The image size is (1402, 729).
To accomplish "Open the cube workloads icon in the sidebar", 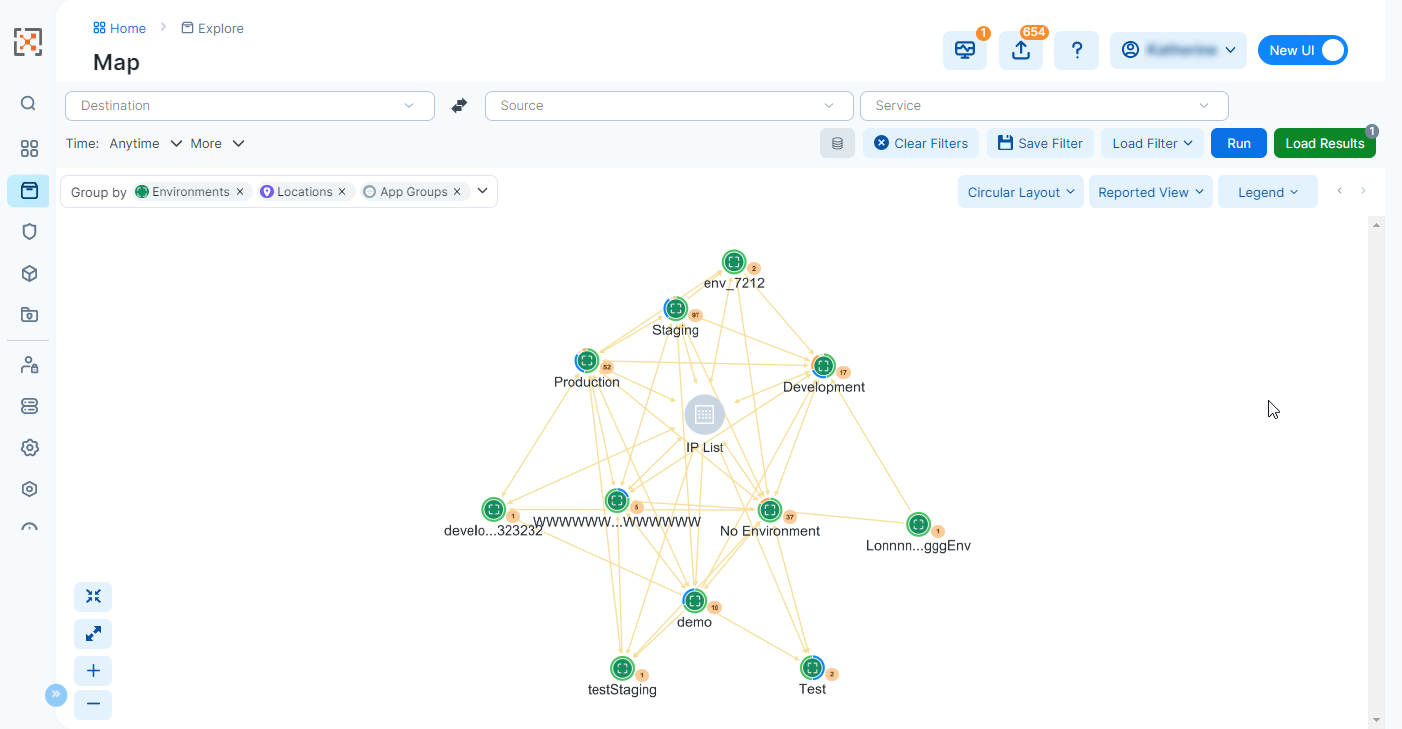I will coord(29,273).
